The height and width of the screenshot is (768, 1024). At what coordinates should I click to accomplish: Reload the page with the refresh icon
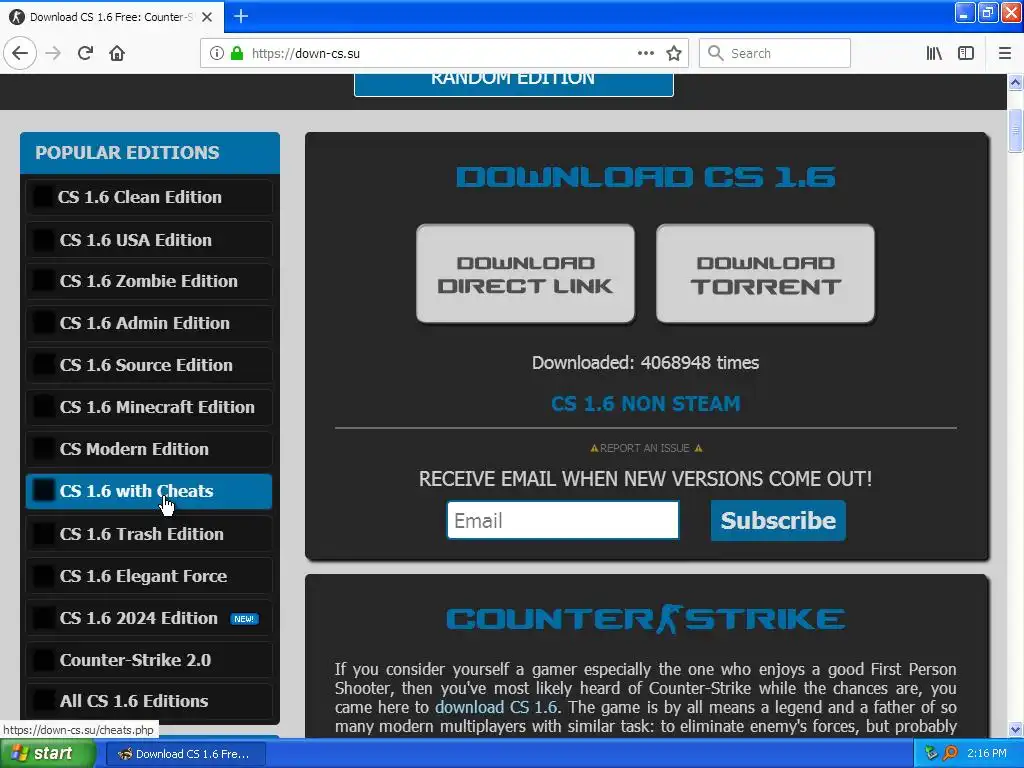coord(85,54)
